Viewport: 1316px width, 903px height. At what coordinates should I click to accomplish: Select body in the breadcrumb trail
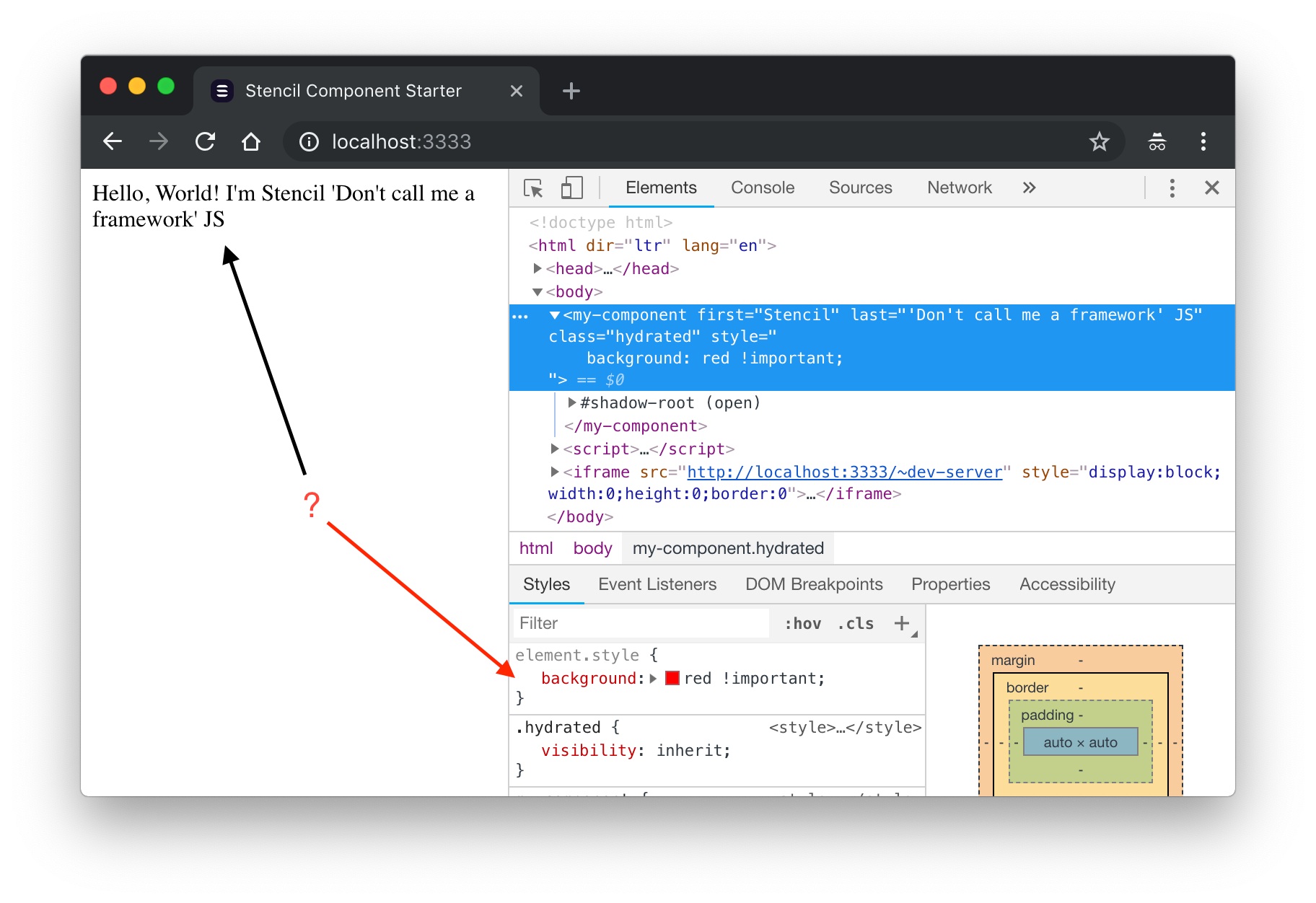592,548
